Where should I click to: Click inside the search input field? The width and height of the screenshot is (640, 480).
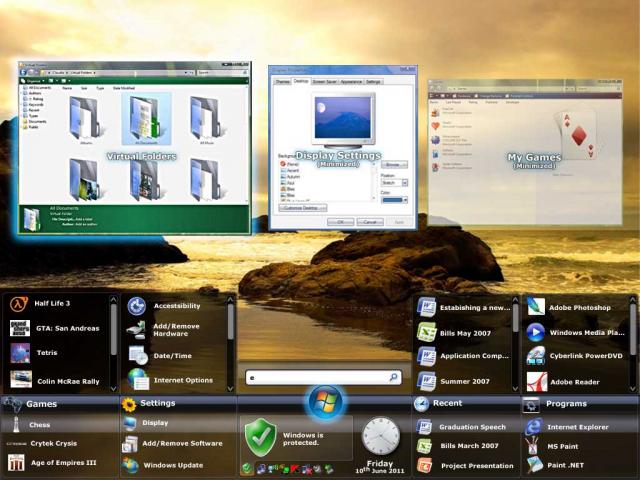(318, 377)
